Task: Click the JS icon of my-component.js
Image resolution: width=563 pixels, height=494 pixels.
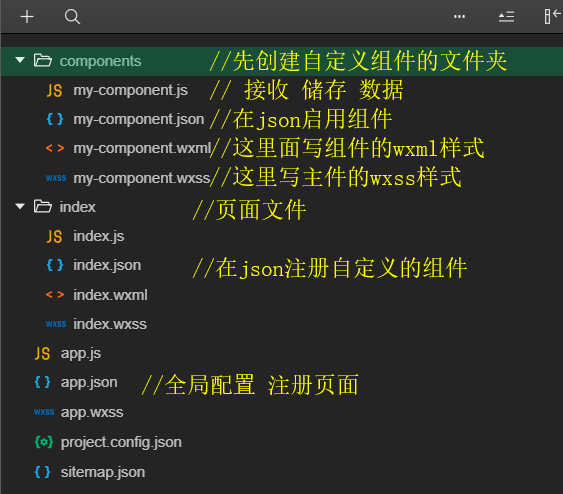Action: click(54, 90)
